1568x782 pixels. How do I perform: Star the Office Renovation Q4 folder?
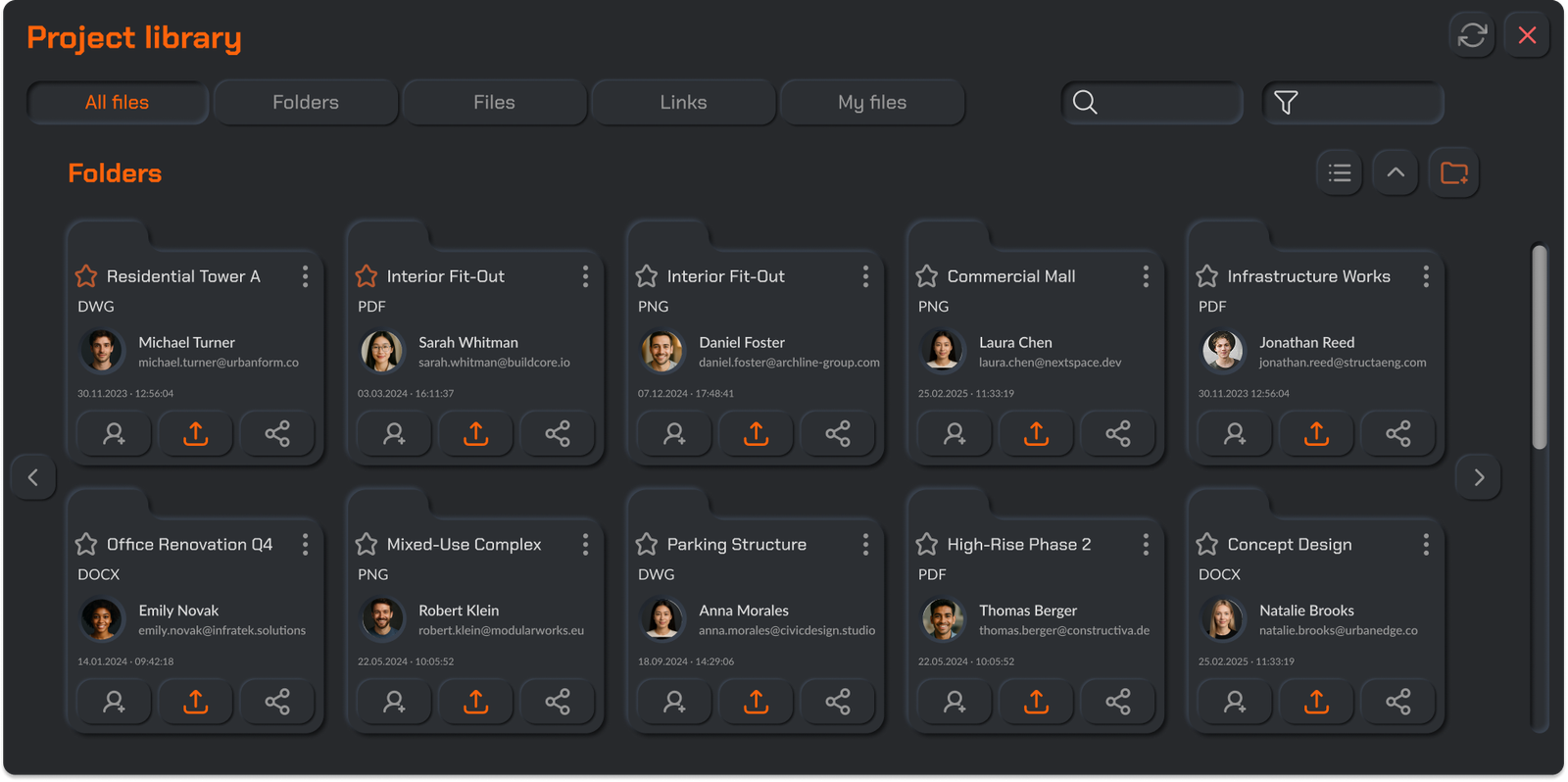coord(86,544)
